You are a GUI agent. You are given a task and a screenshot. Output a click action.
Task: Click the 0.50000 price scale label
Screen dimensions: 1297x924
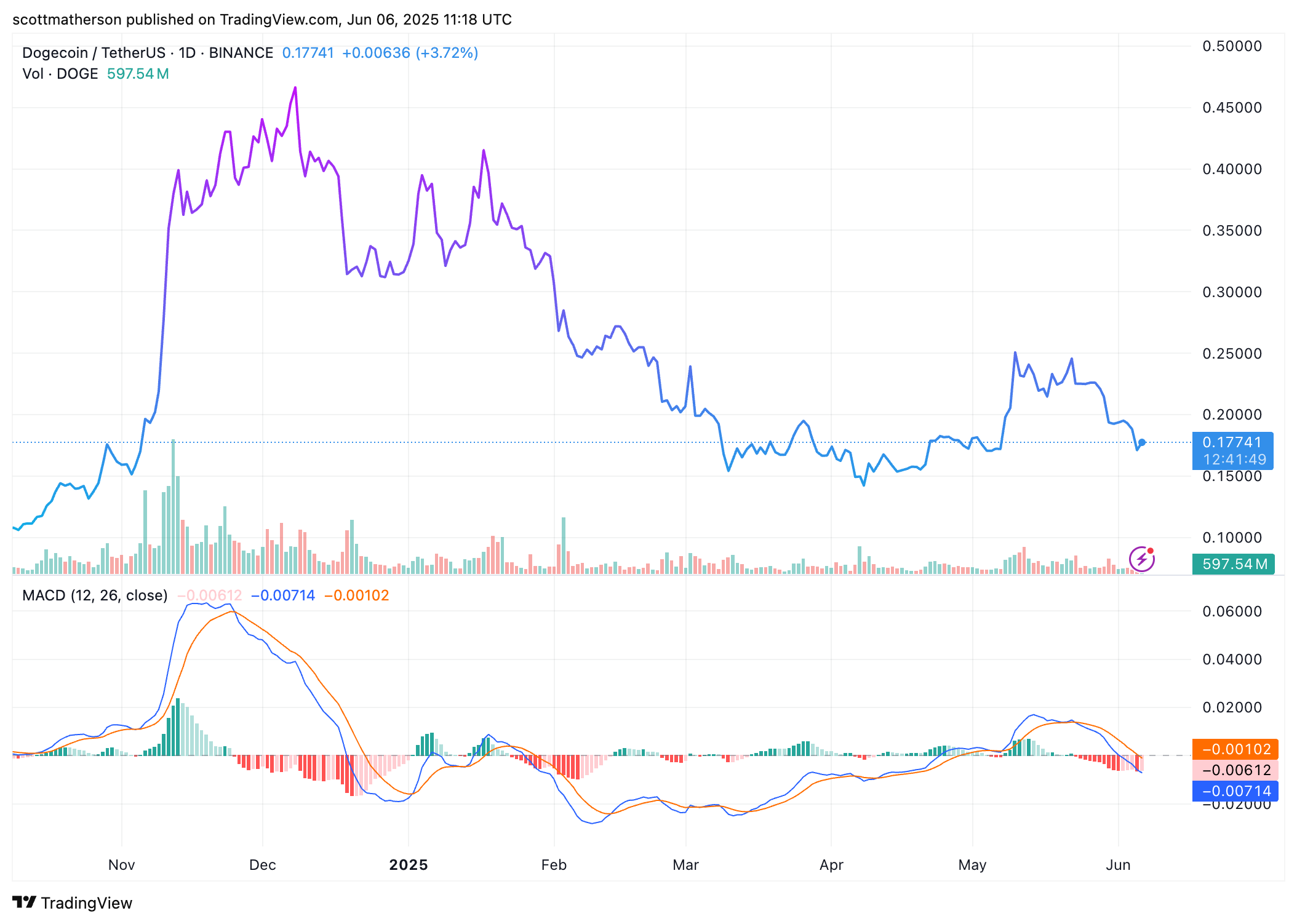(x=1232, y=46)
